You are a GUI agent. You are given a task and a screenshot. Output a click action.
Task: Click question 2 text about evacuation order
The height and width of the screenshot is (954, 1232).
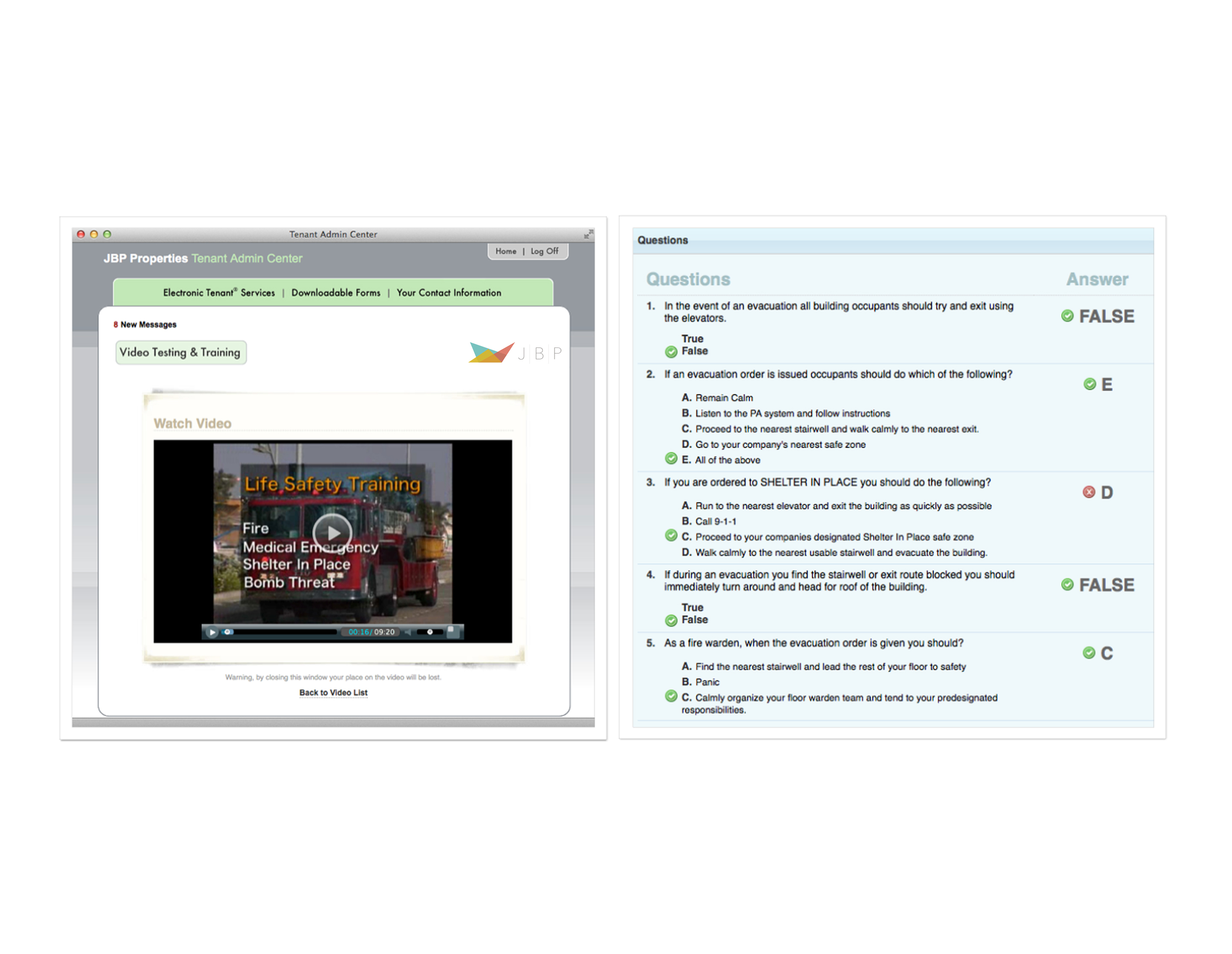[x=838, y=375]
